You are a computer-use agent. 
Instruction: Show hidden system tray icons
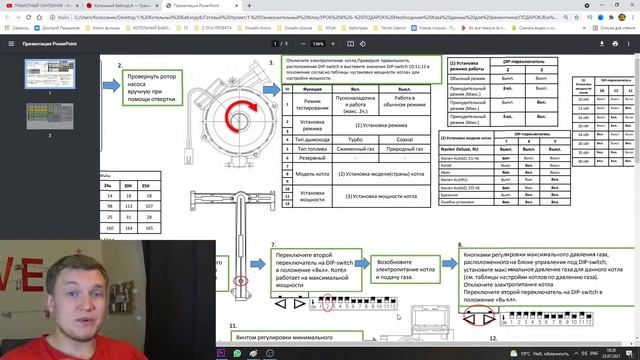pos(576,353)
